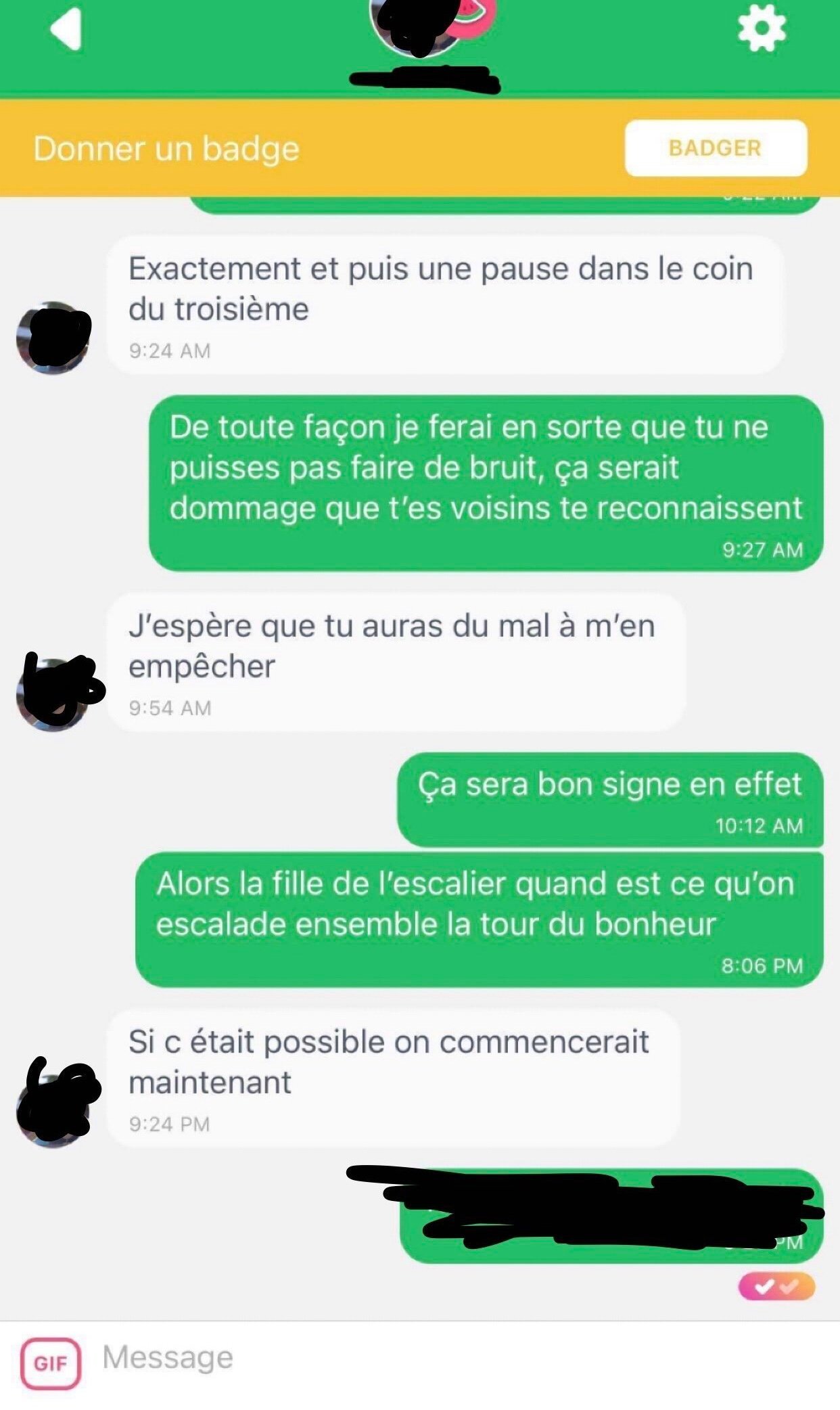Image resolution: width=840 pixels, height=1410 pixels.
Task: Tap the avatar next to the 9:24 AM message
Action: click(x=53, y=338)
